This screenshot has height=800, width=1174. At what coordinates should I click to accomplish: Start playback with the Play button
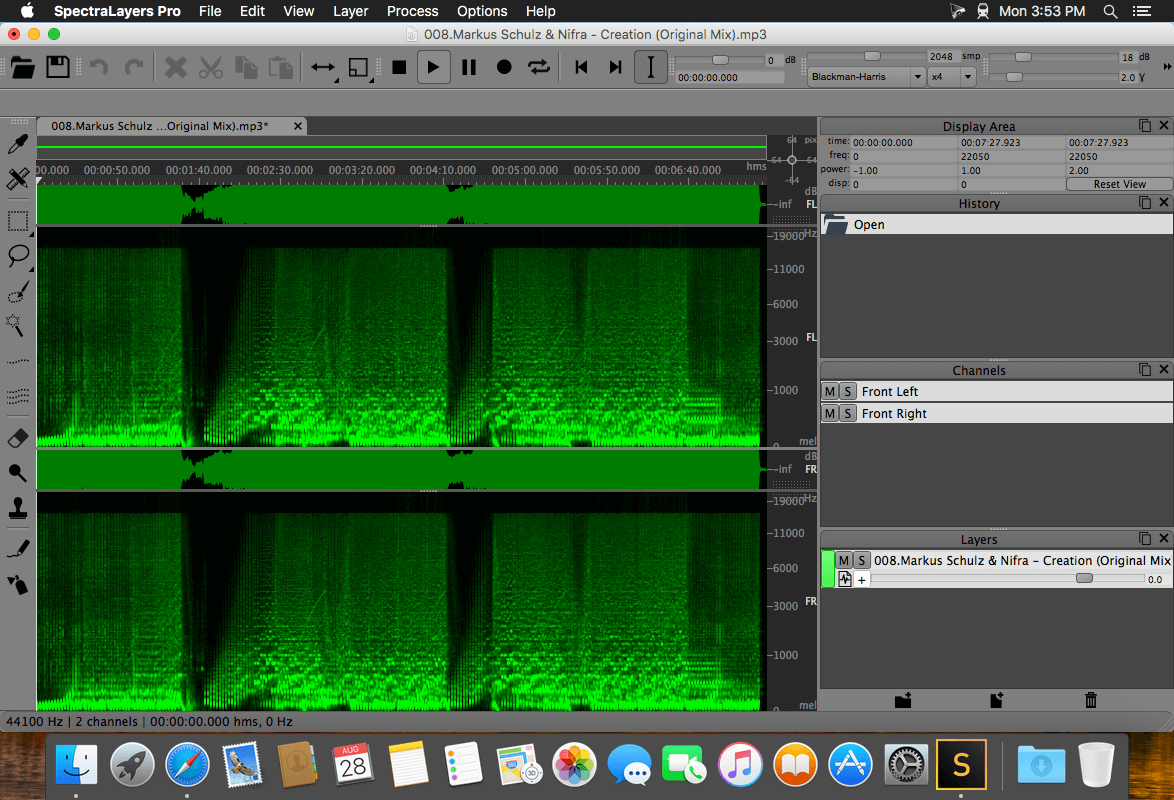point(434,67)
